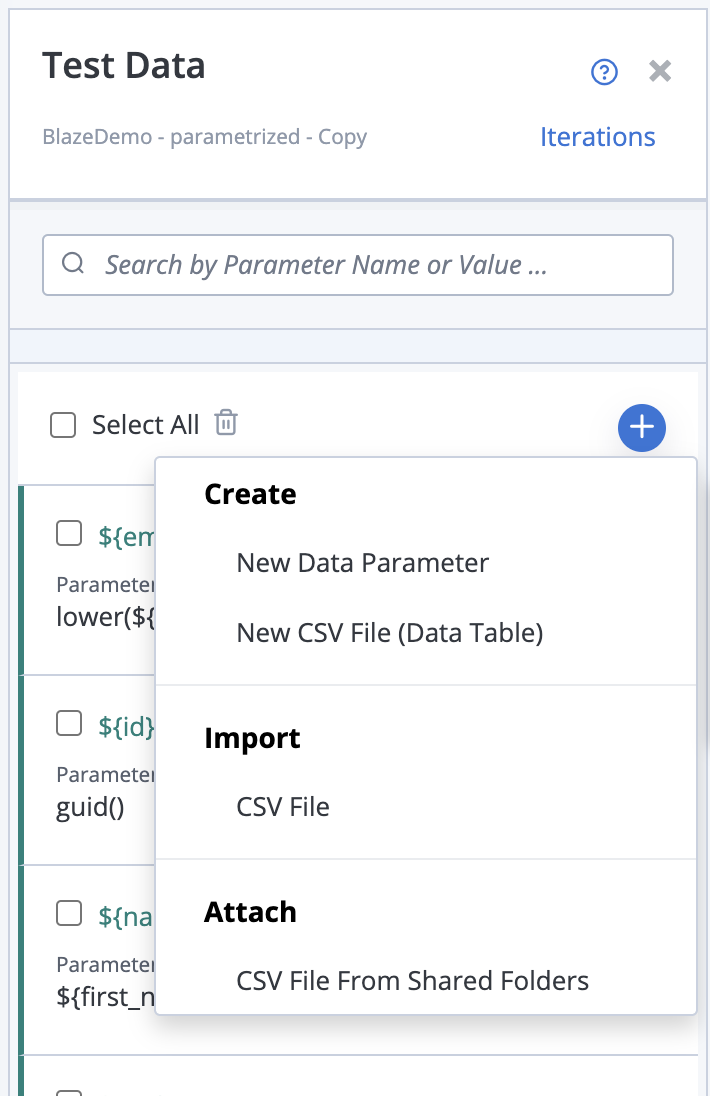Tick the third parameter's checkbox
This screenshot has height=1096, width=710.
coord(69,913)
